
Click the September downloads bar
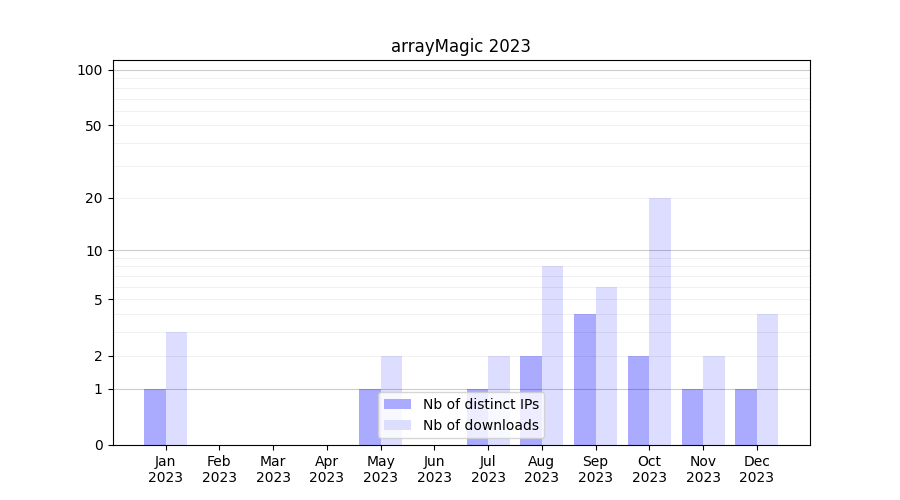(606, 366)
